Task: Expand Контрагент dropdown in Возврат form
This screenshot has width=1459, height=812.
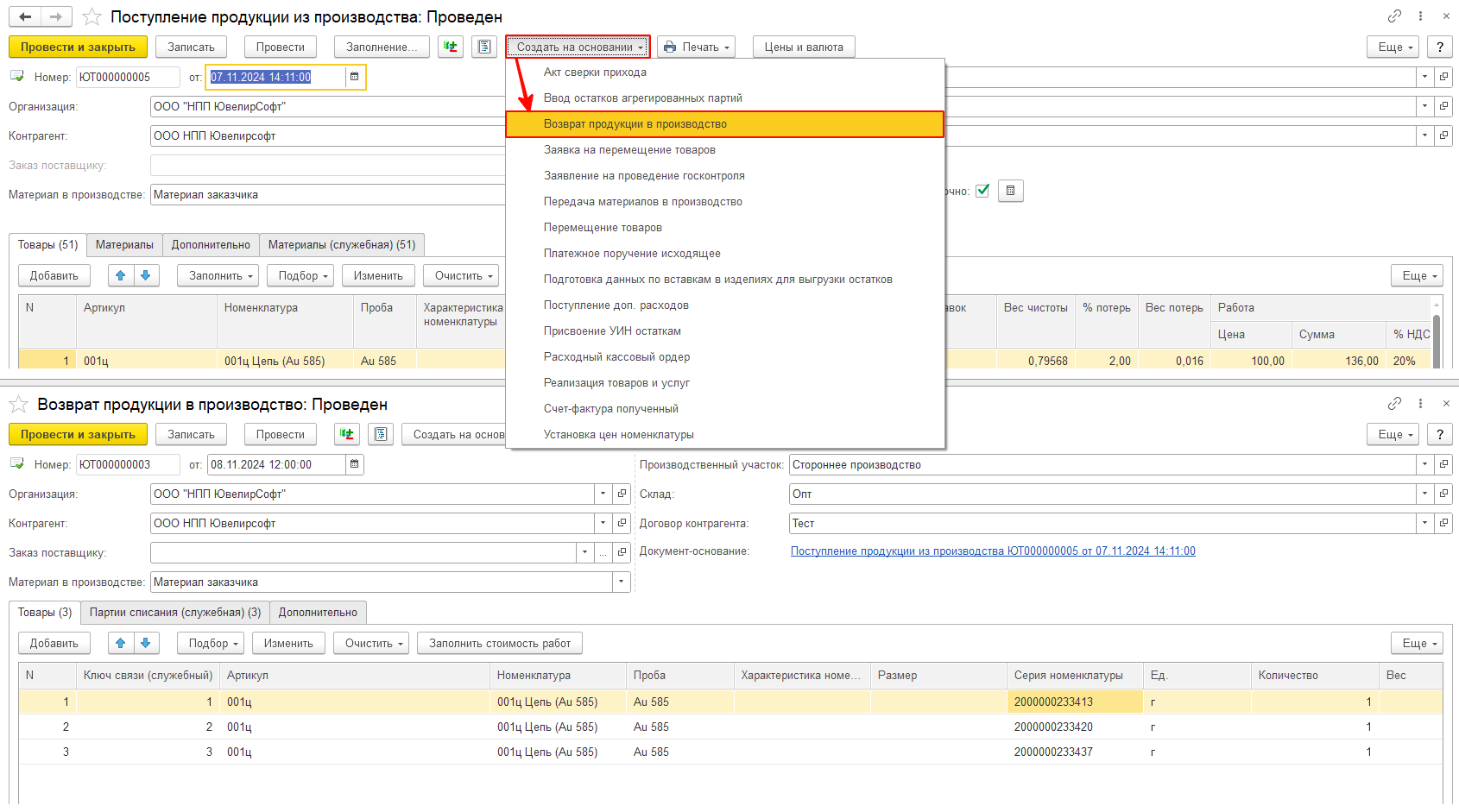Action: (x=603, y=523)
